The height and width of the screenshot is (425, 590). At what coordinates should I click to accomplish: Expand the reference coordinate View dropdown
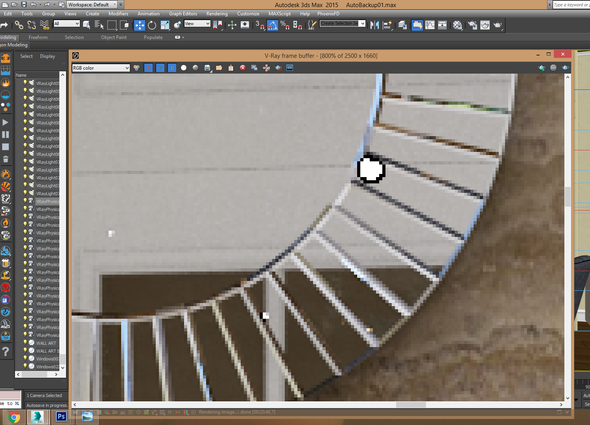[197, 24]
